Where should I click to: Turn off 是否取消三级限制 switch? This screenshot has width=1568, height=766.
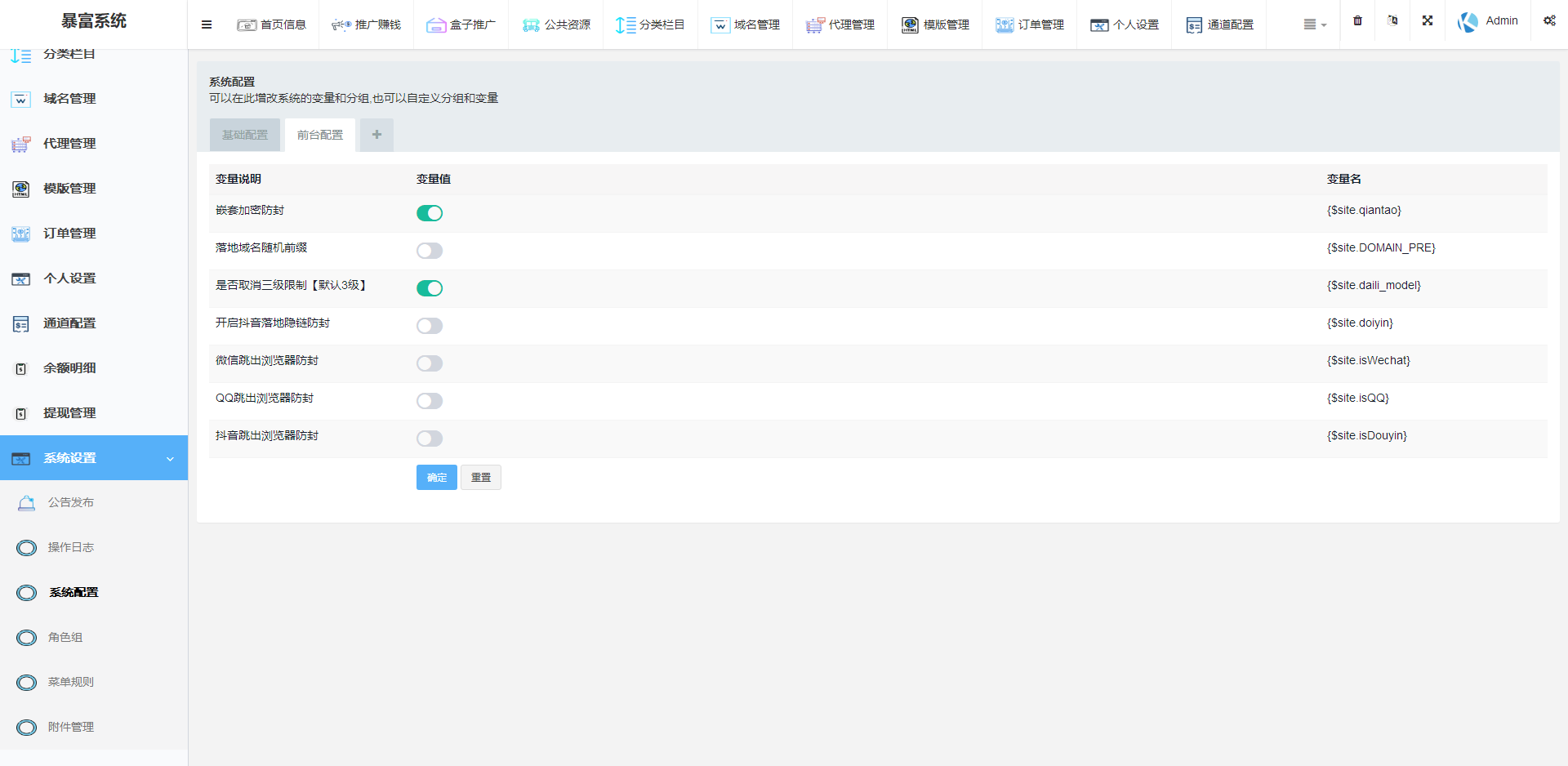coord(430,288)
